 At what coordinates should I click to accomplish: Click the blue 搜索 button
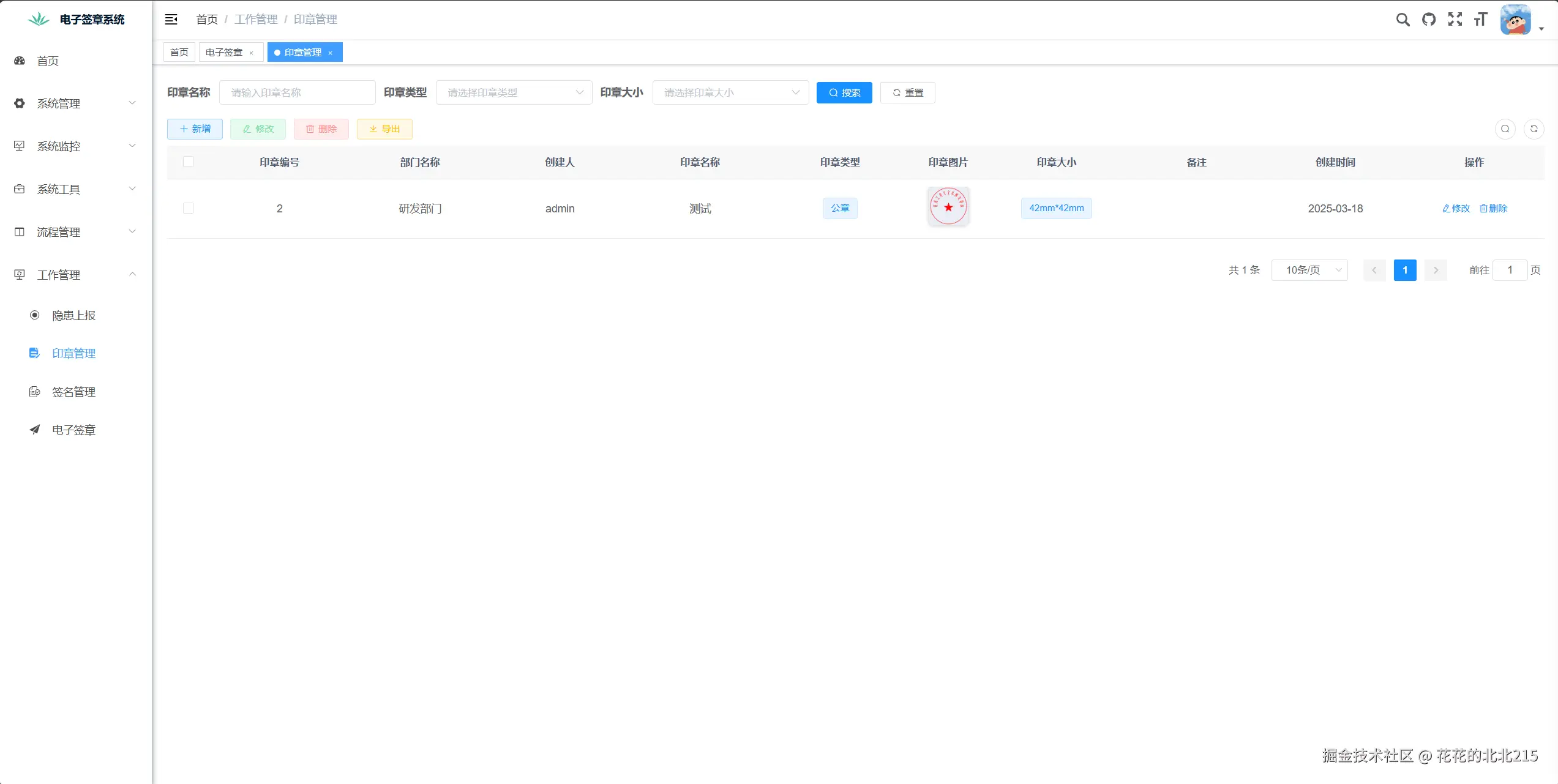844,92
